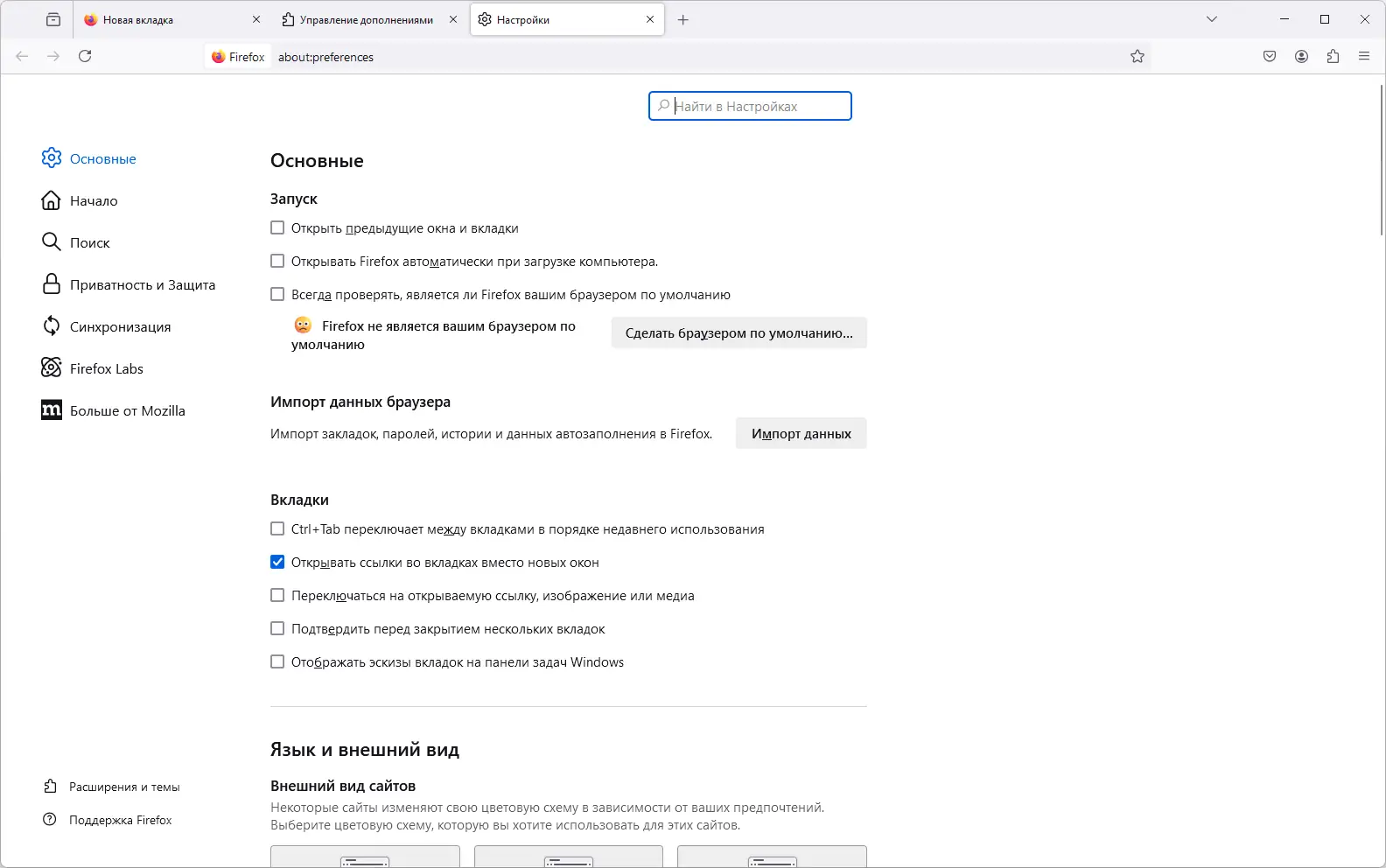This screenshot has width=1386, height=868.
Task: Expand the list all tabs chevron
Action: (1212, 19)
